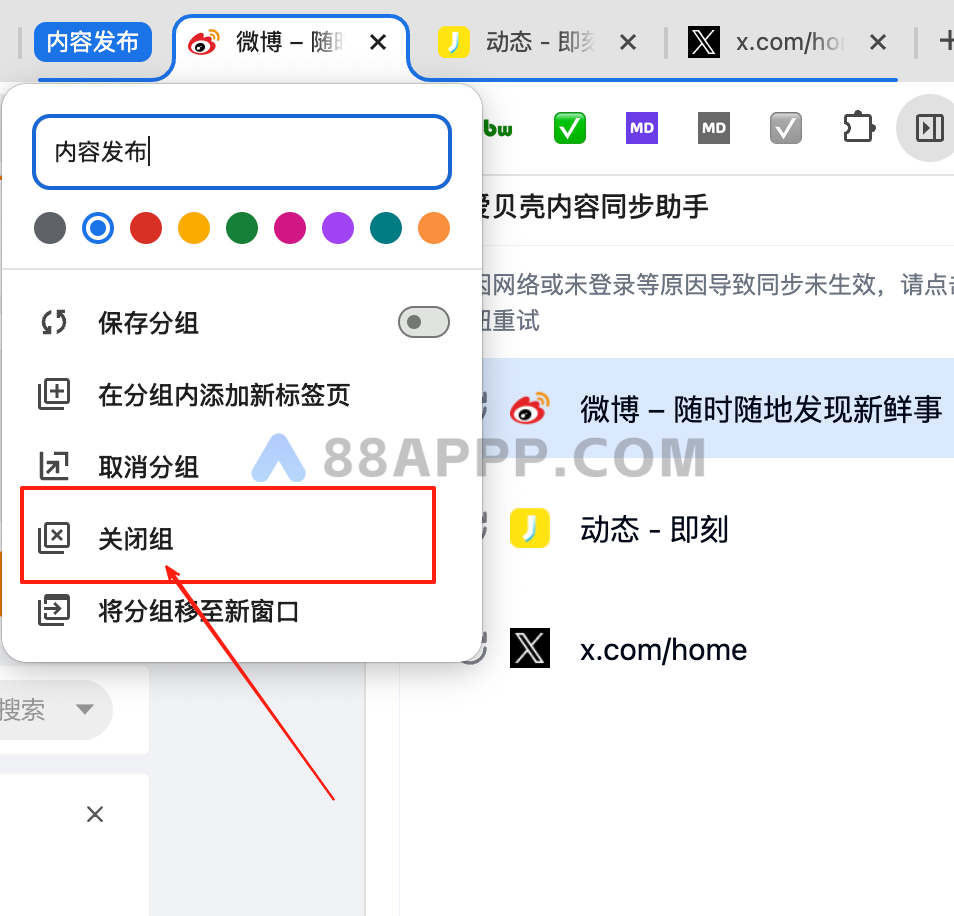Open a new tab with plus button
The height and width of the screenshot is (916, 954).
click(945, 41)
